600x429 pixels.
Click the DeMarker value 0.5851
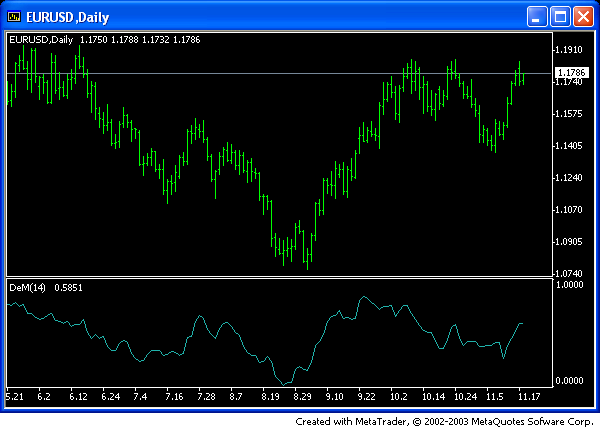(68, 288)
